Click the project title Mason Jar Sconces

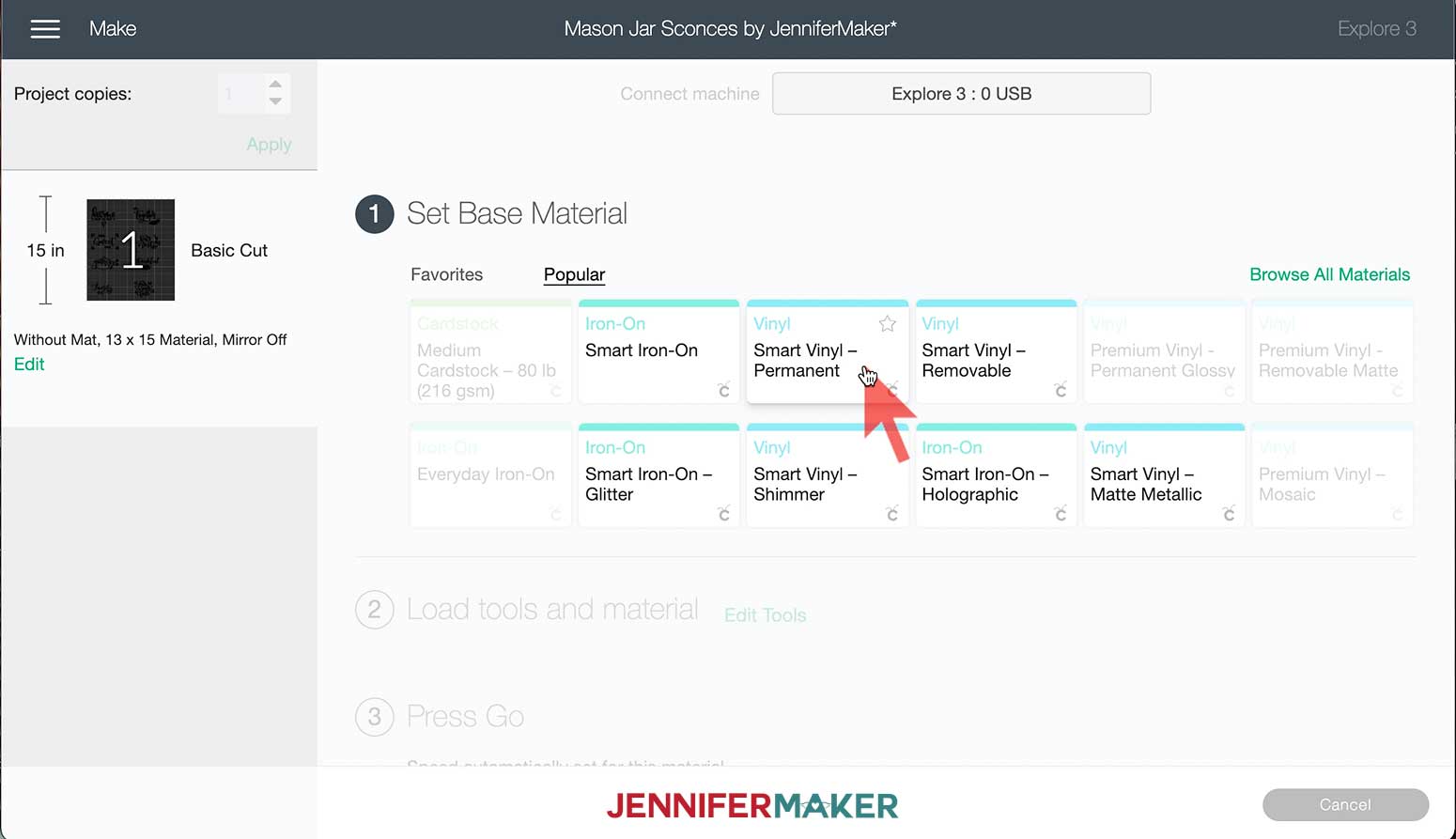[x=730, y=29]
